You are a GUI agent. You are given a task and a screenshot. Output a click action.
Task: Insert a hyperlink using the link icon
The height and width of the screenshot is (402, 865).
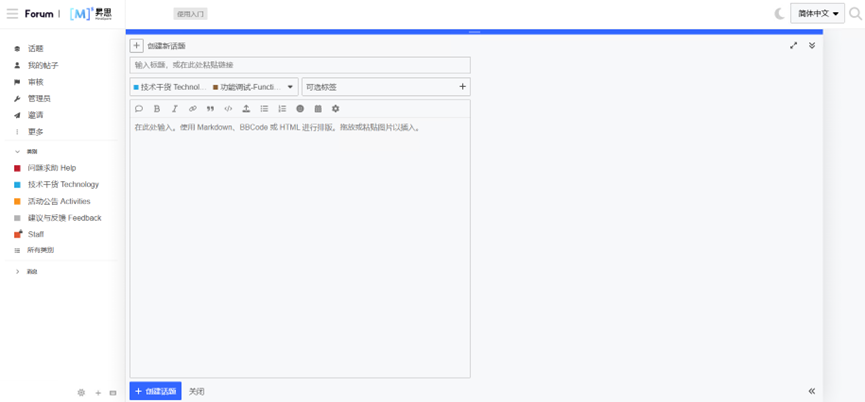(192, 109)
